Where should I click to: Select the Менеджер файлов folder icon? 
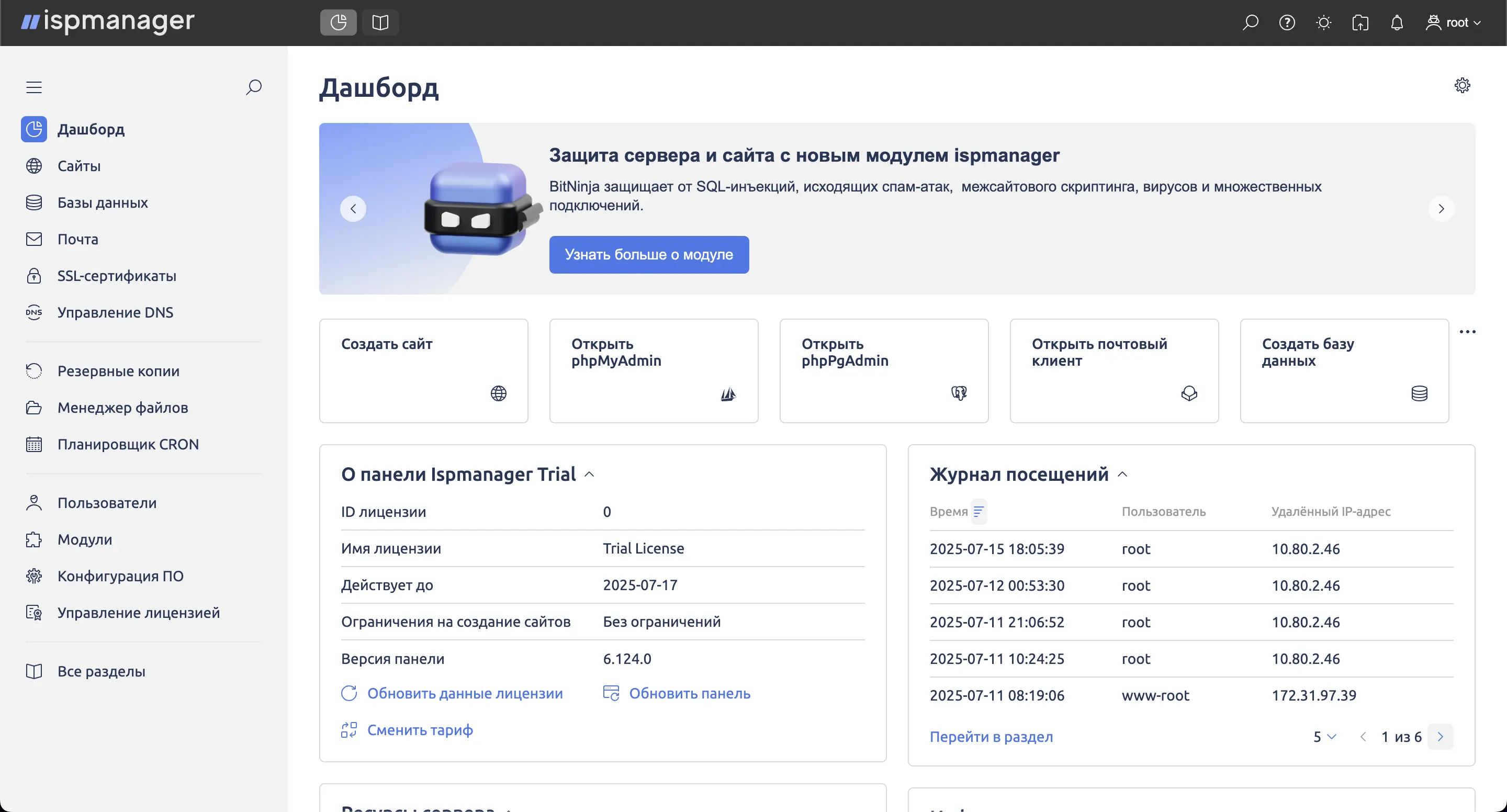(33, 407)
